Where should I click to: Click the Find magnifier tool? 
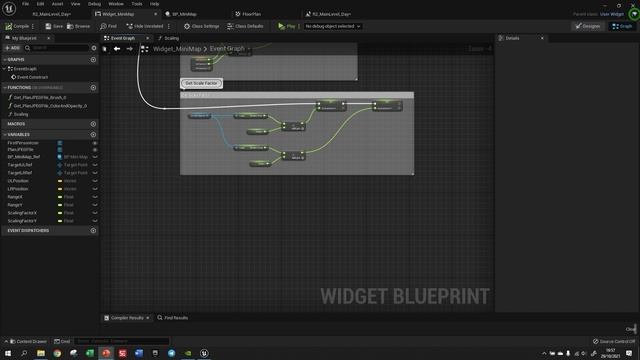(108, 26)
